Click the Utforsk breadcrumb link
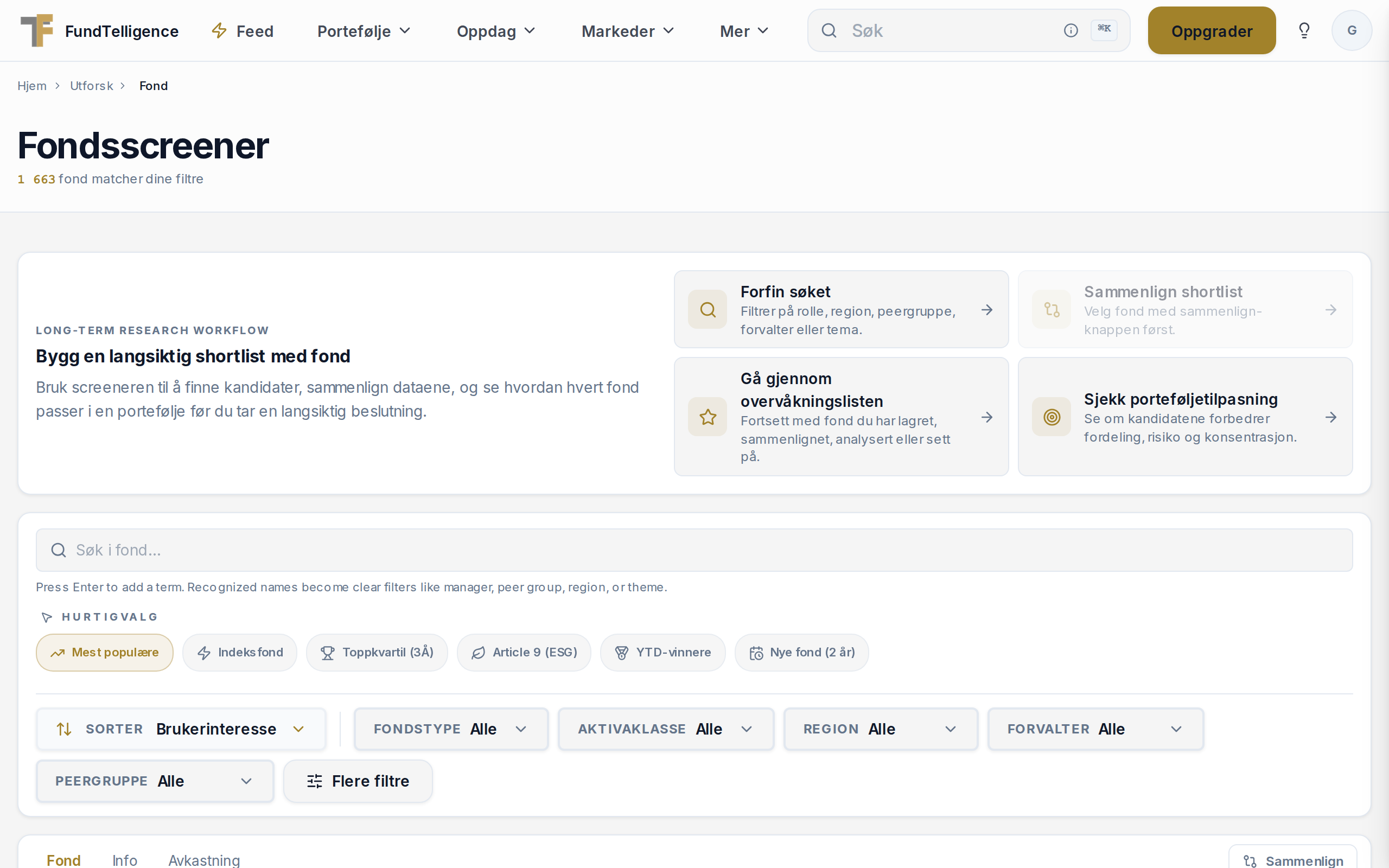Screen dimensions: 1389x868 pos(91,86)
